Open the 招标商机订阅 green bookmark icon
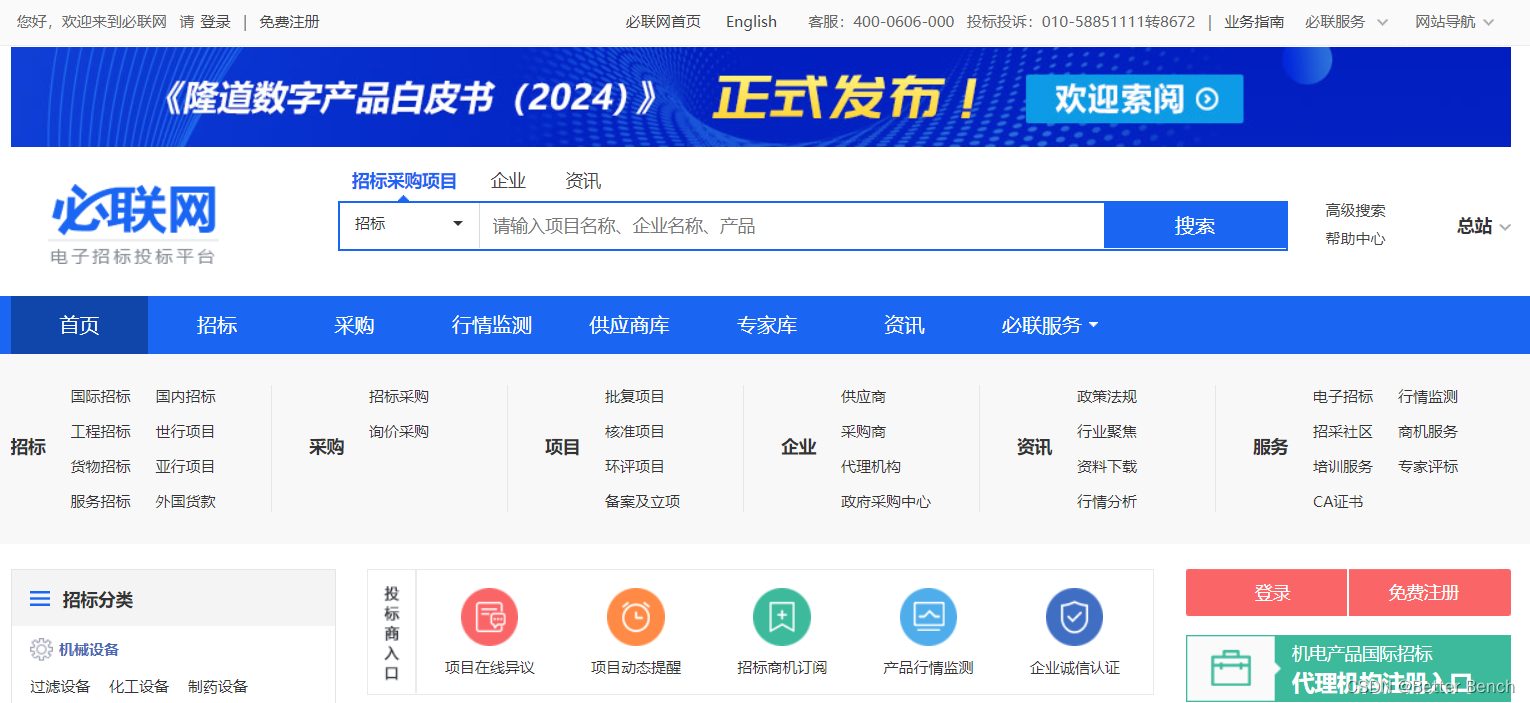 (781, 617)
